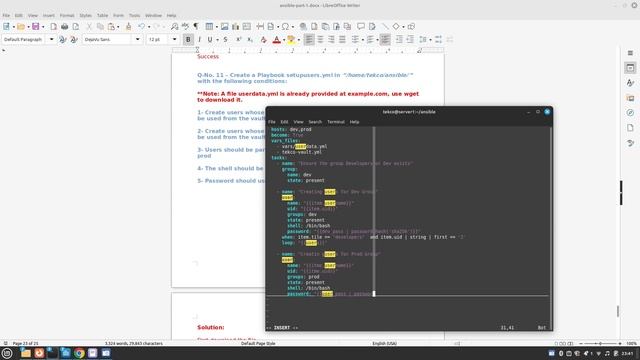Viewport: 640px width, 360px height.
Task: Print the document with the printer icon
Action: click(x=64, y=27)
